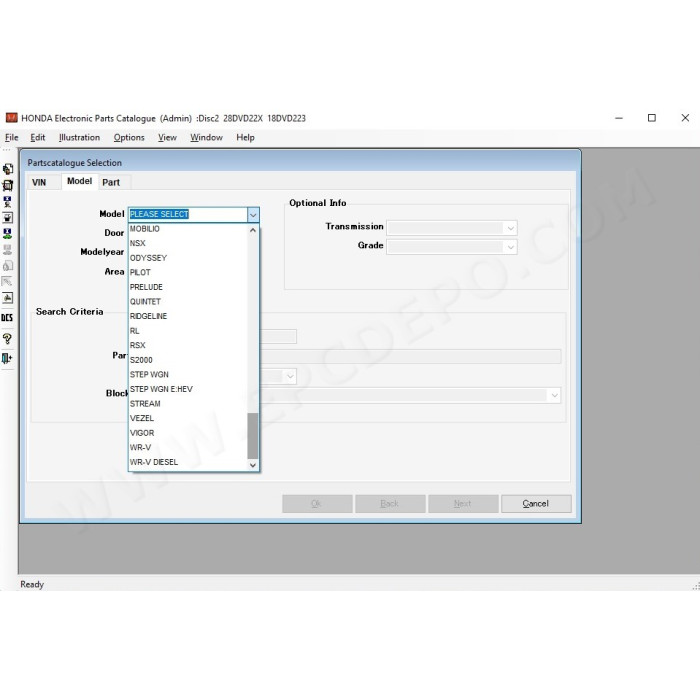The width and height of the screenshot is (700, 700).
Task: Switch to the Part tab
Action: 111,183
